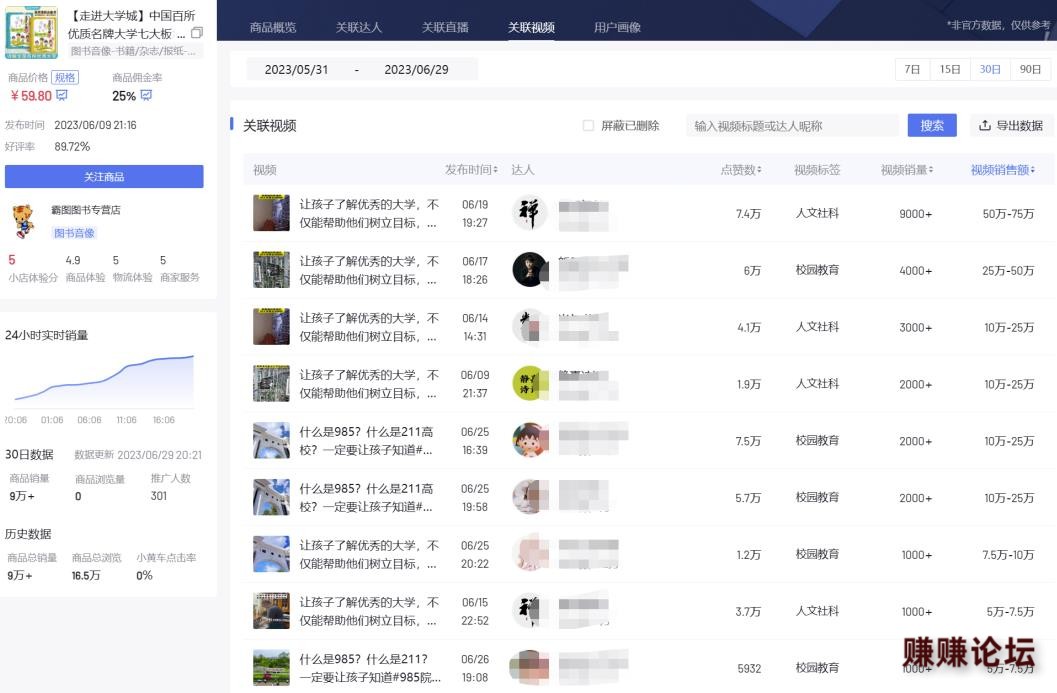Open creator avatar for 06/25 20:22 video
Viewport: 1057px width, 693px height.
click(529, 554)
